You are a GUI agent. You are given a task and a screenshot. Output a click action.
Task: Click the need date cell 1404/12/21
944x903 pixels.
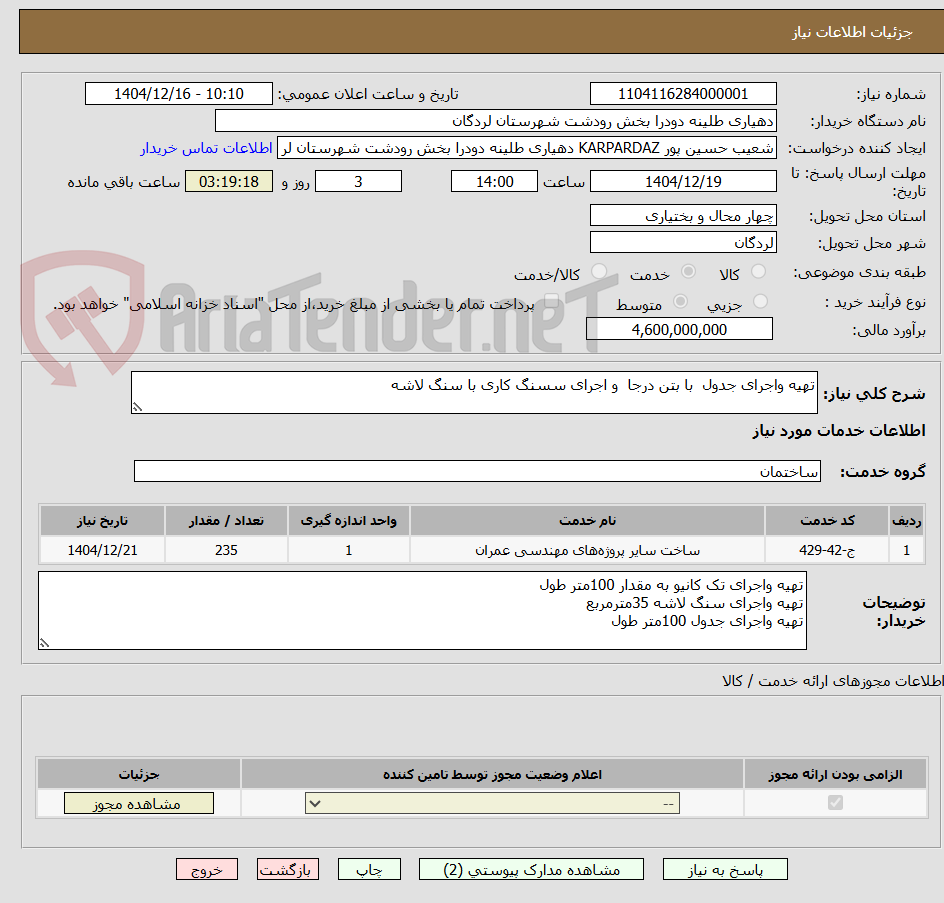pos(102,550)
